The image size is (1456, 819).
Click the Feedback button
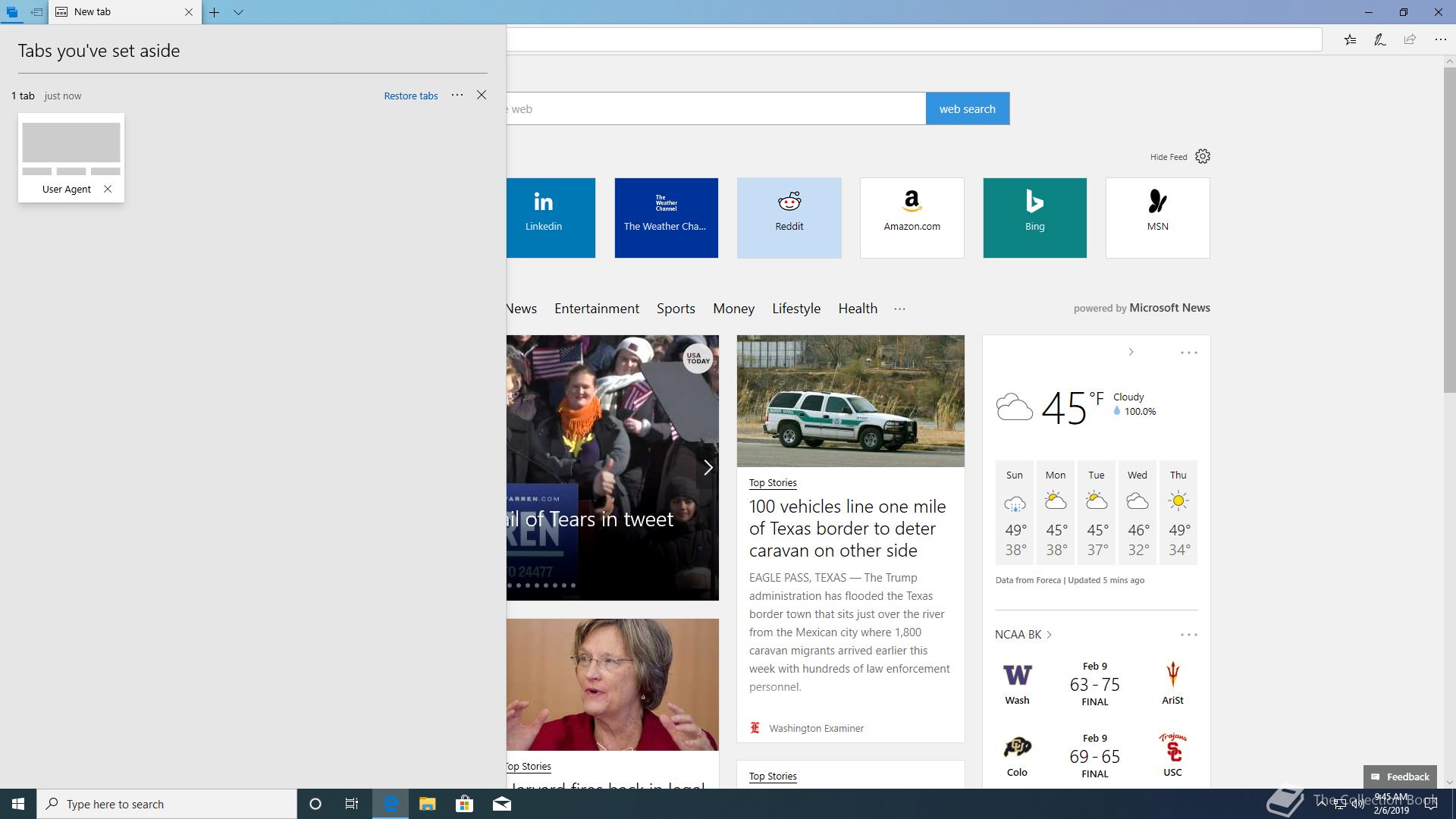[x=1400, y=777]
